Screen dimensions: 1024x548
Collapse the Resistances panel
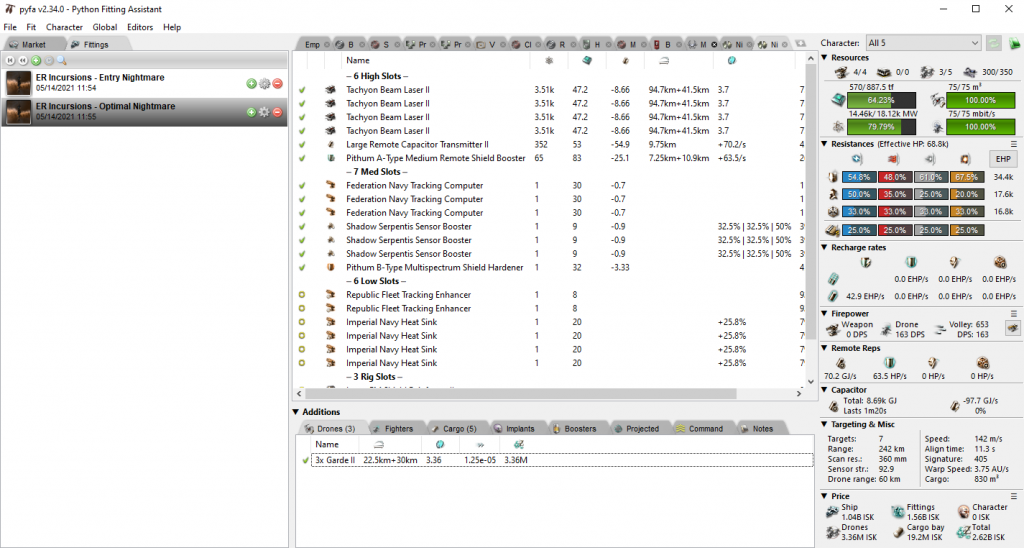coord(825,144)
